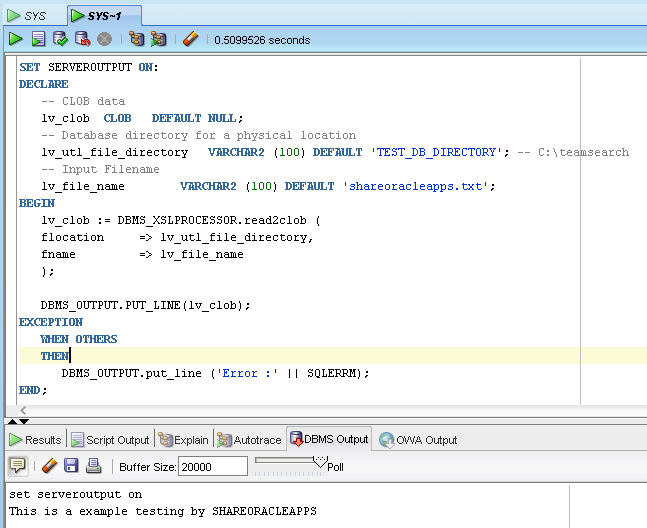Viewport: 647px width, 528px height.
Task: Open the Explain tab
Action: pyautogui.click(x=184, y=440)
